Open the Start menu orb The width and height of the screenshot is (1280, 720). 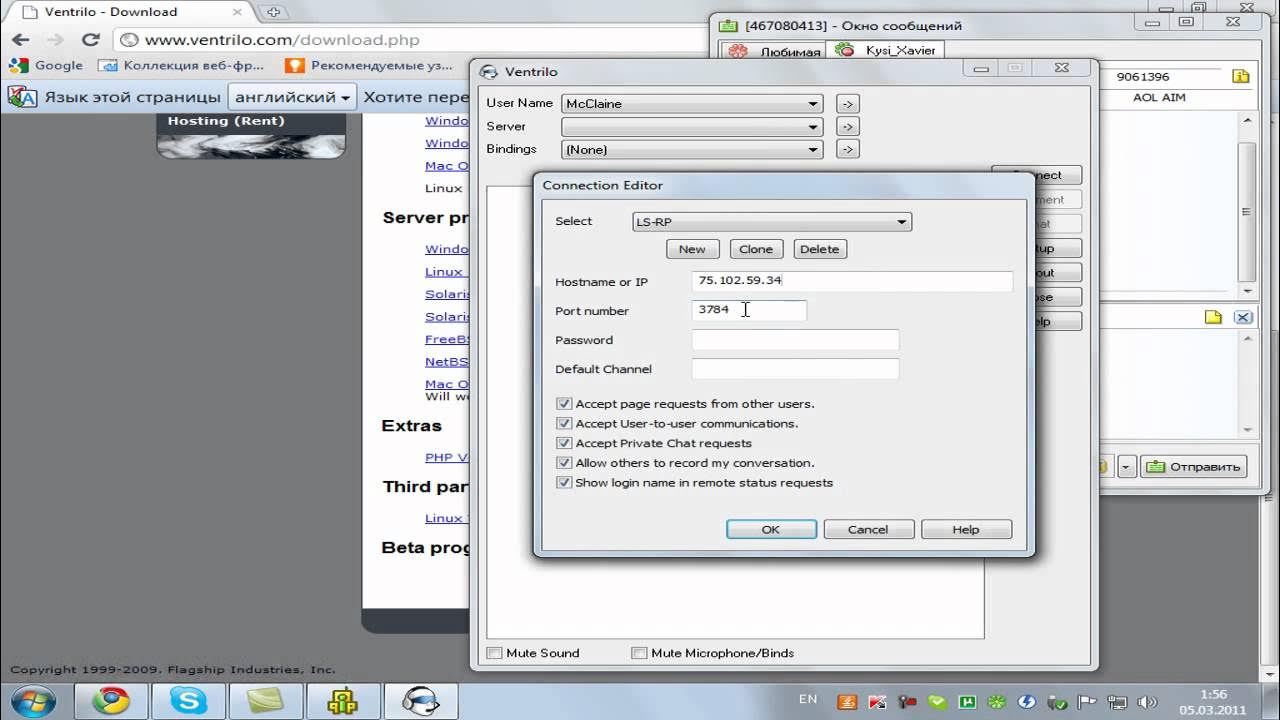[x=33, y=700]
